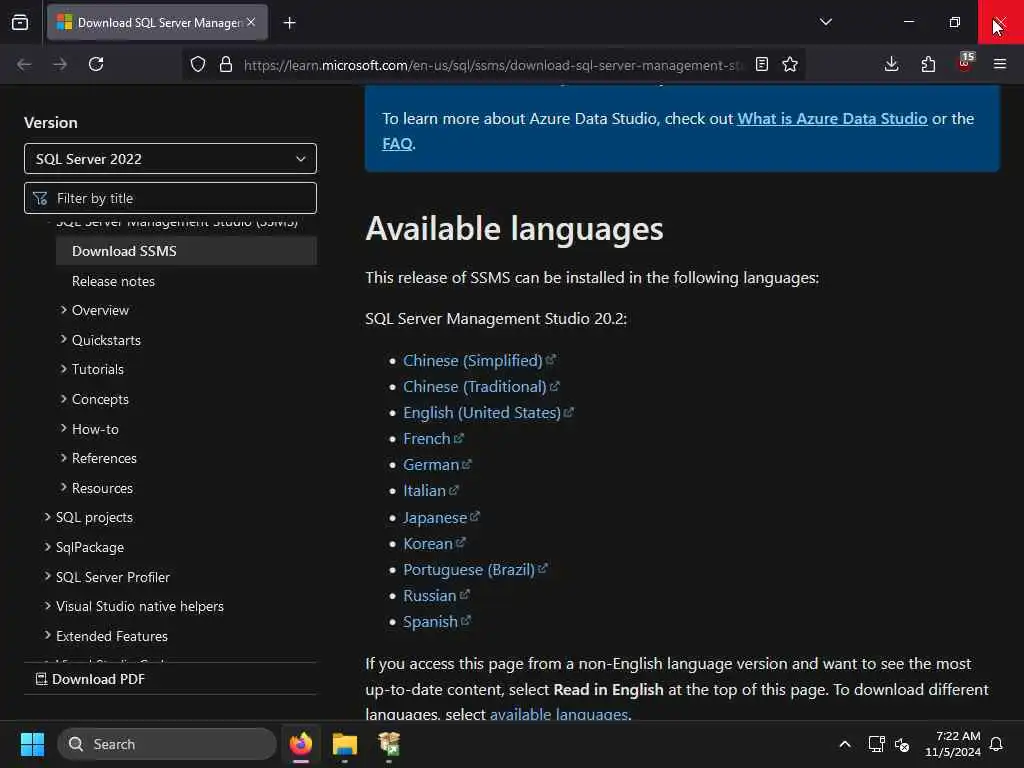The height and width of the screenshot is (768, 1024).
Task: Open notifications via the bell icon
Action: coord(997,744)
